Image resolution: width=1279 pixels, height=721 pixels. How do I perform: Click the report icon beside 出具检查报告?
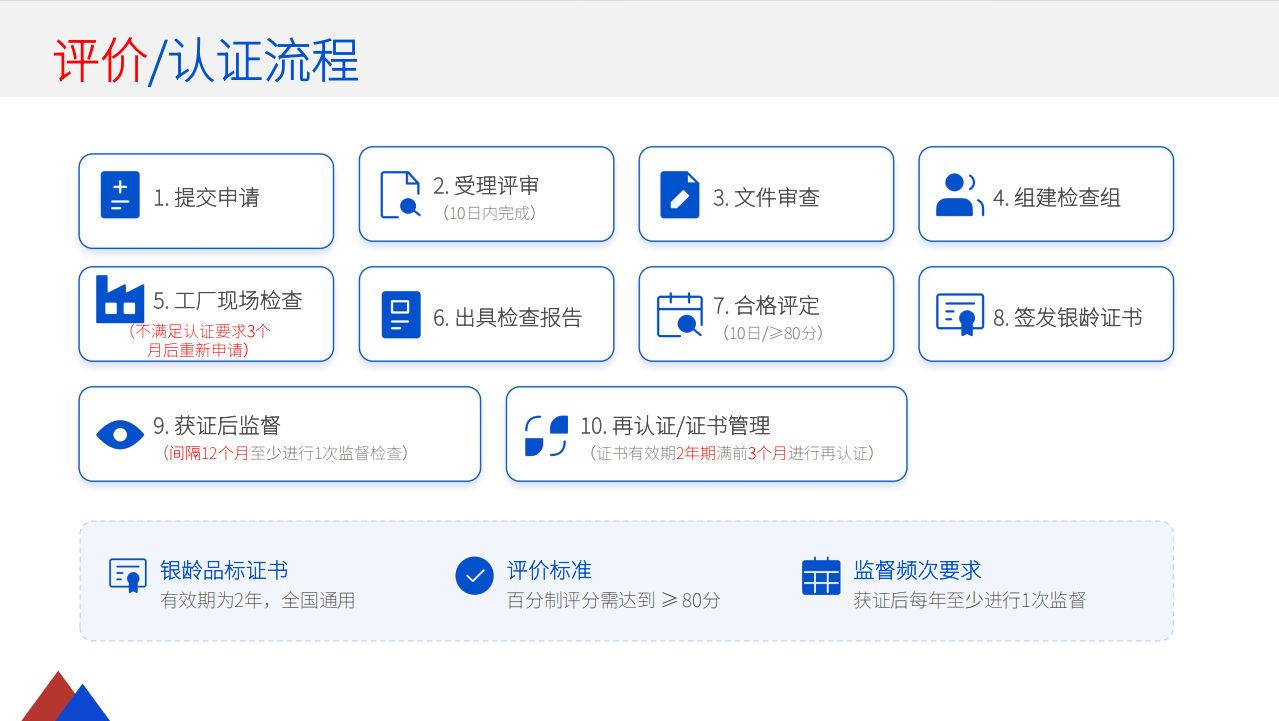point(401,315)
